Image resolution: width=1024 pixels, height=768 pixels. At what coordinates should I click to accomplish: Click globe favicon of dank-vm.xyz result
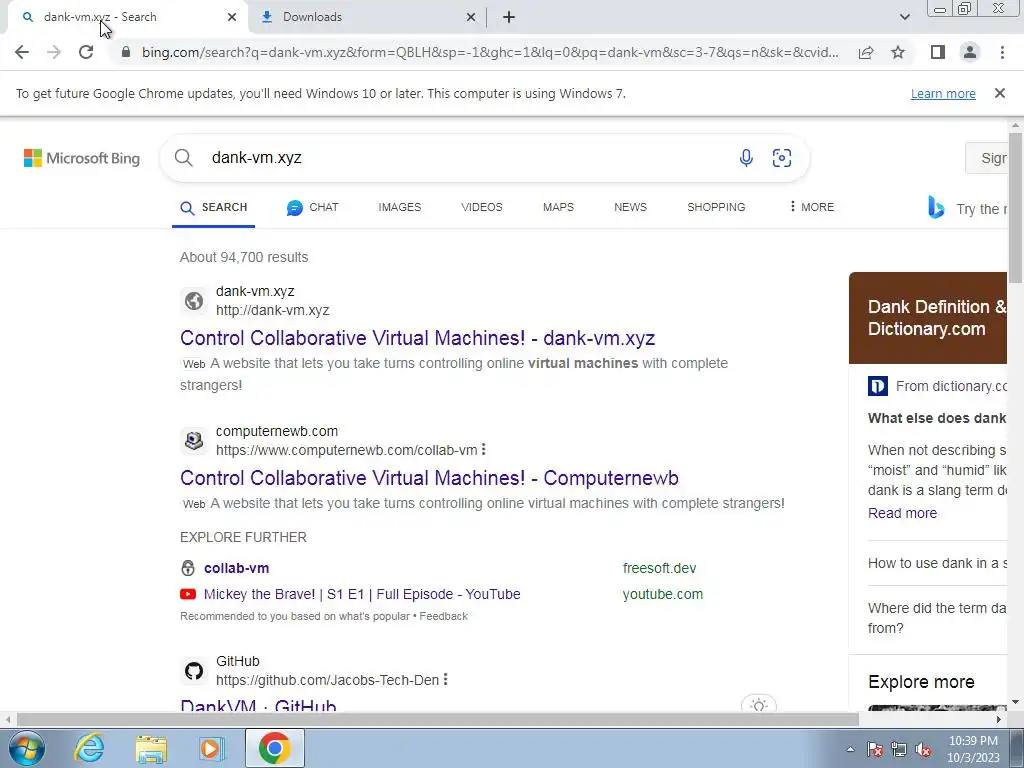(194, 300)
